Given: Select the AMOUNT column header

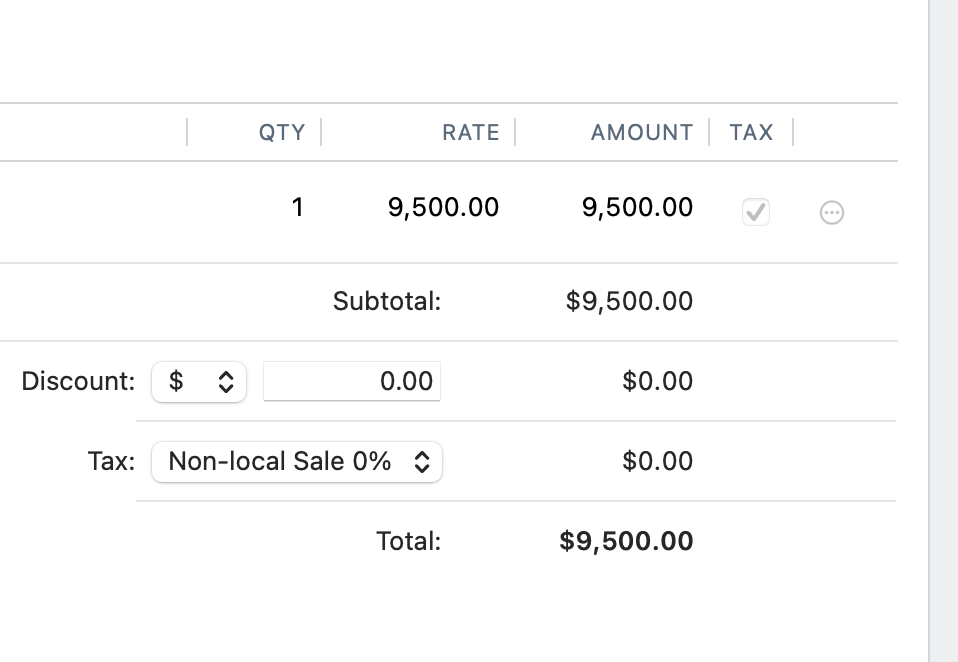Looking at the screenshot, I should 641,132.
